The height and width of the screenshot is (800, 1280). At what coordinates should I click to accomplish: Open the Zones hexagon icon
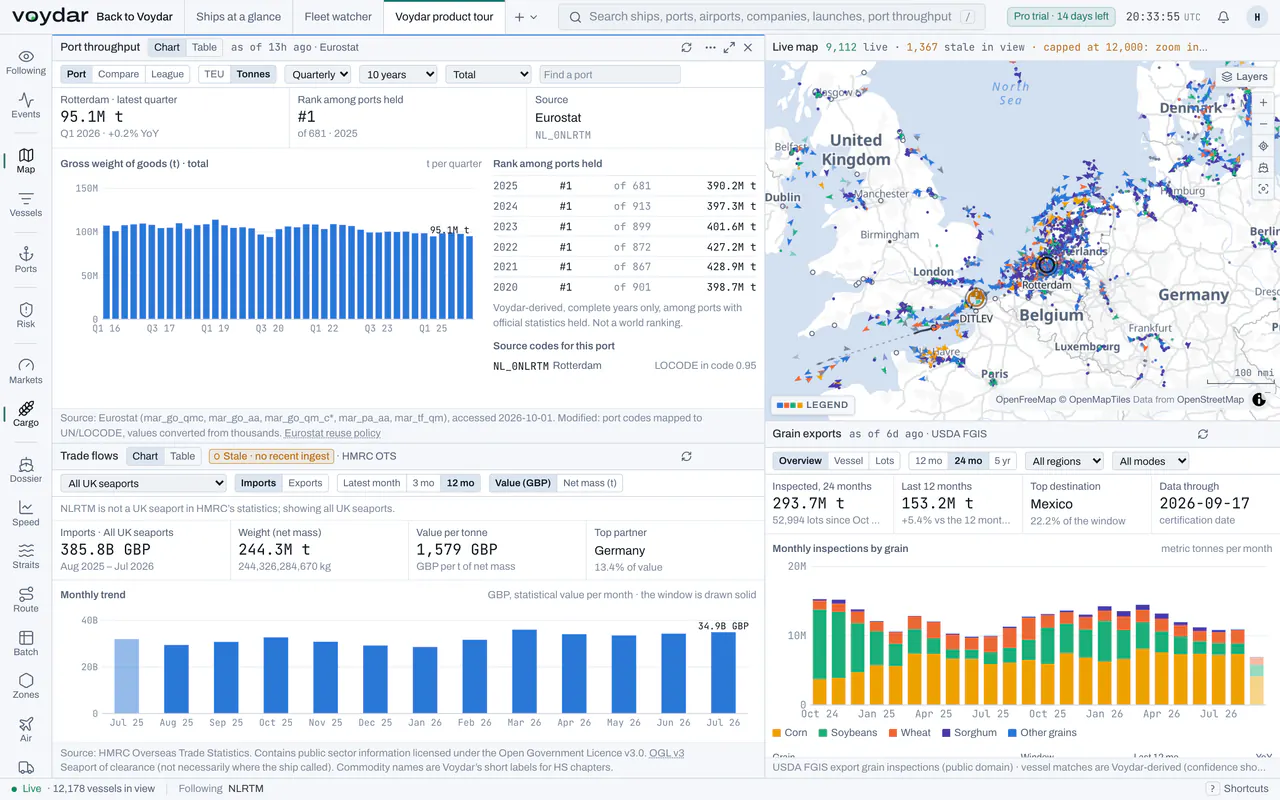(26, 686)
